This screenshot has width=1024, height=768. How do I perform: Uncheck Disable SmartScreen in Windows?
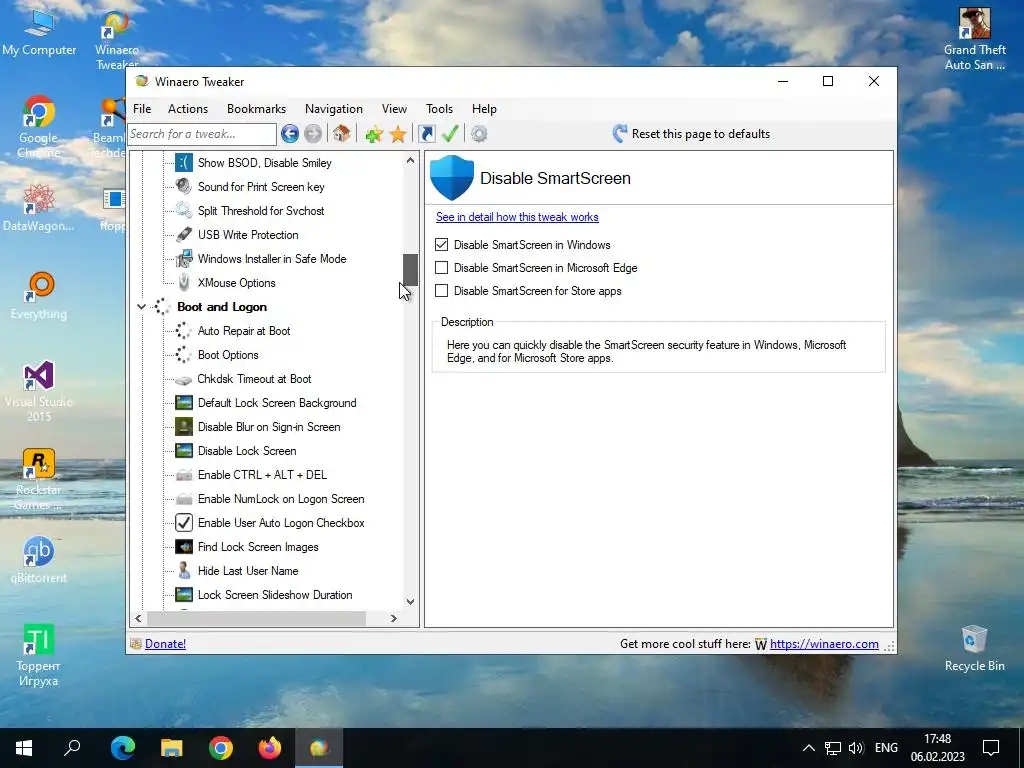[x=441, y=245]
